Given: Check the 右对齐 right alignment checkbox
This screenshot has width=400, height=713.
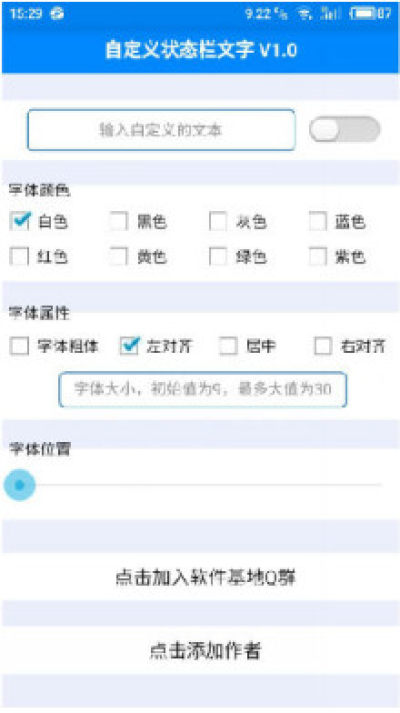Looking at the screenshot, I should [323, 346].
